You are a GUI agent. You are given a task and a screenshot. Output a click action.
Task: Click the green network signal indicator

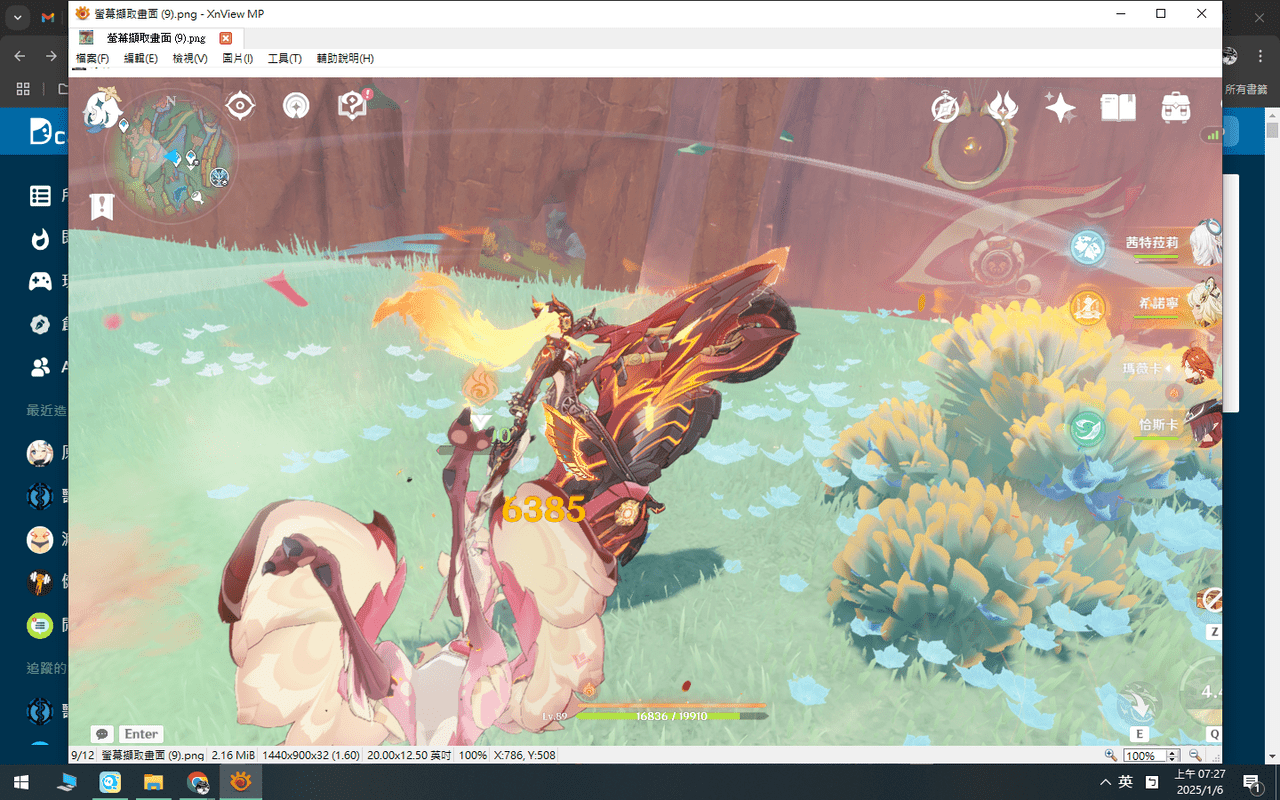[x=1214, y=134]
